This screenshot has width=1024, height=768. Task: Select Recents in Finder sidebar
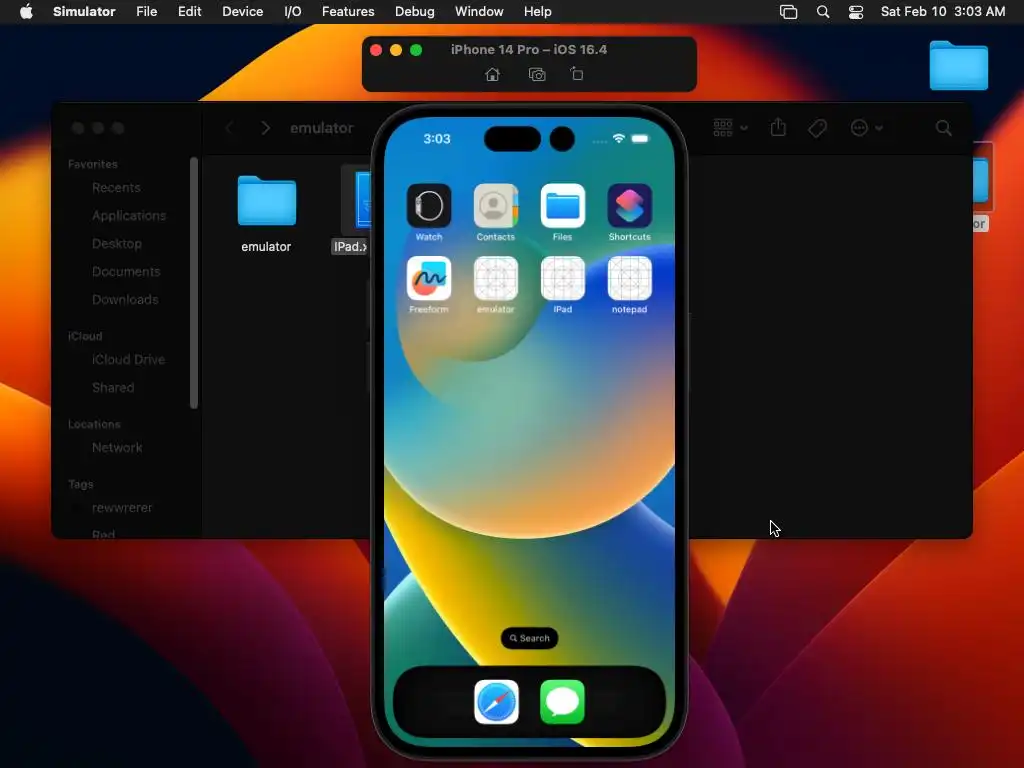click(116, 187)
